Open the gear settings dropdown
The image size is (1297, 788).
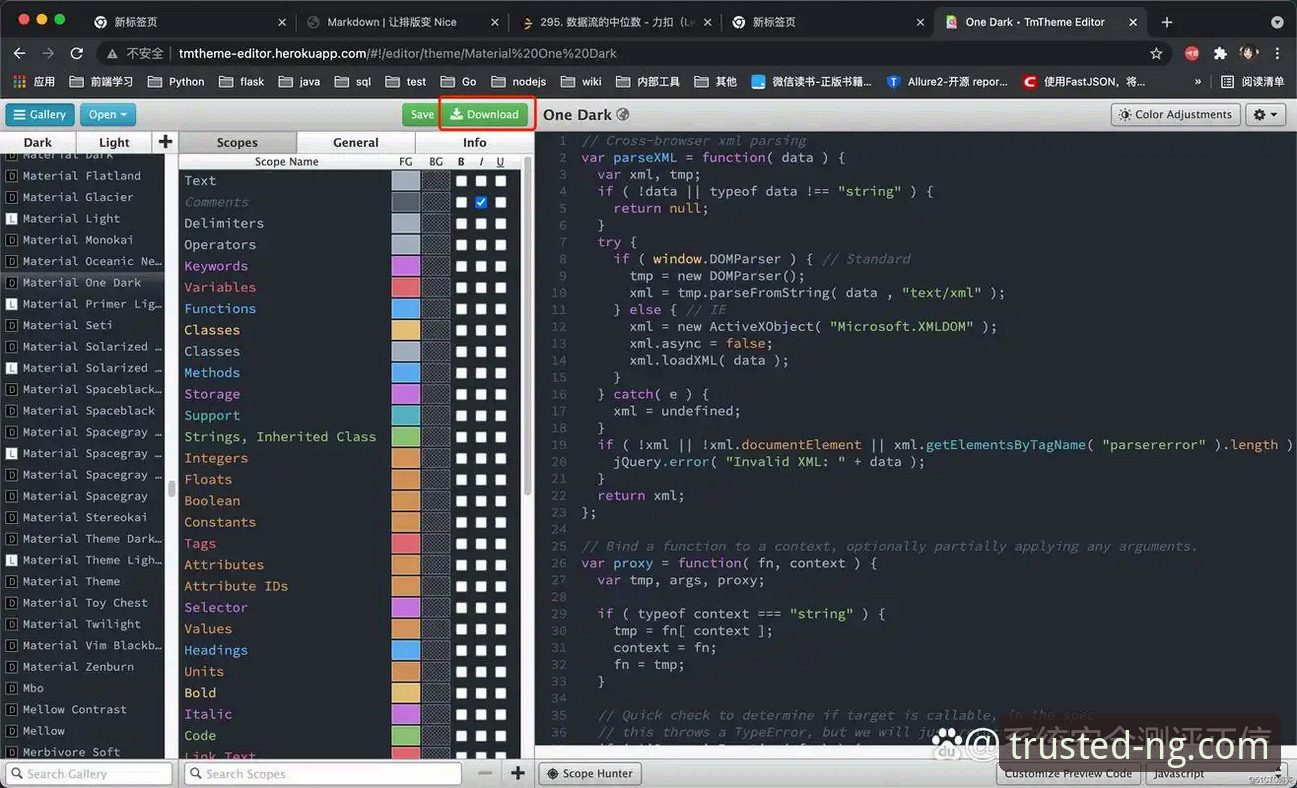(x=1264, y=113)
